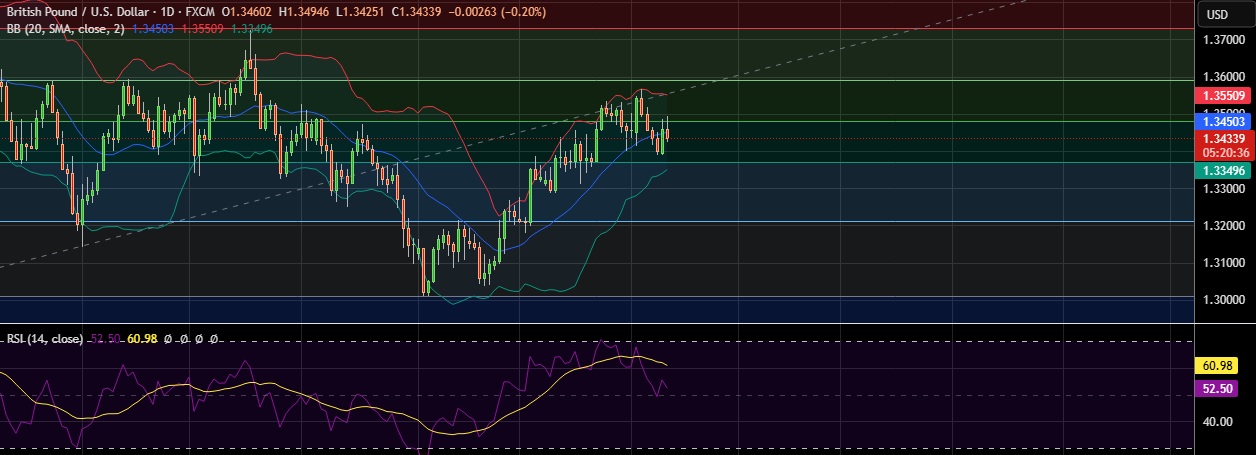
Task: Click the 1.34503 basis price label
Action: pos(1224,121)
